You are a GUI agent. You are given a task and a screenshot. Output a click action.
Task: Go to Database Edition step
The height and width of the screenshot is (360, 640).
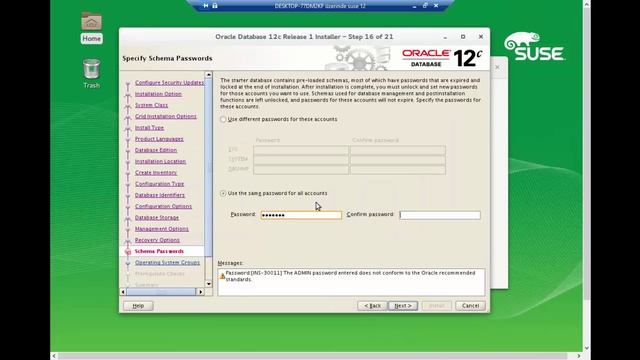pos(156,150)
